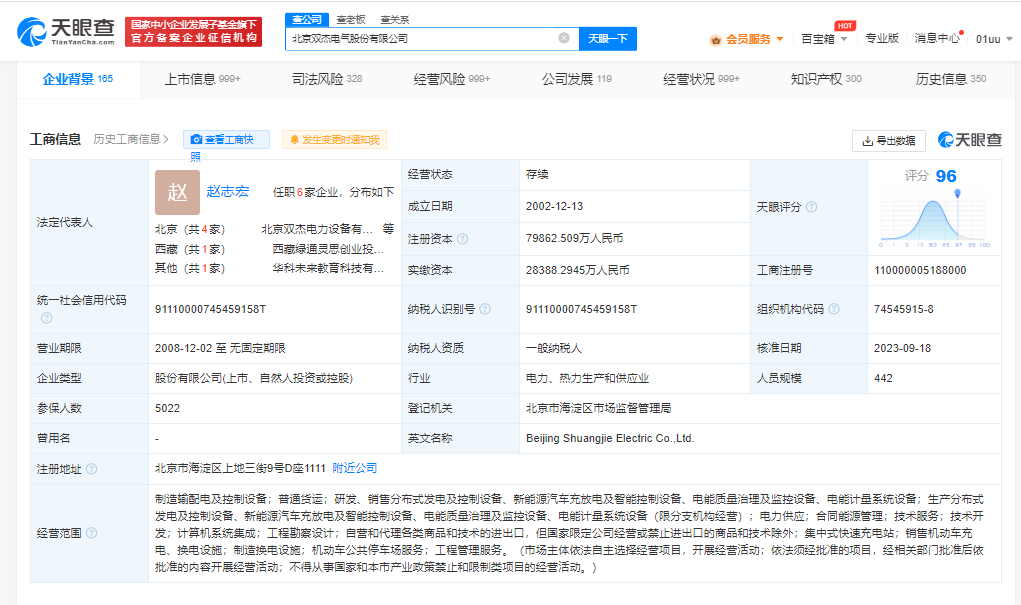The width and height of the screenshot is (1021, 605).
Task: Click the English name Beijing Shuangjie Electric Co.,Ltd.
Action: coord(610,438)
